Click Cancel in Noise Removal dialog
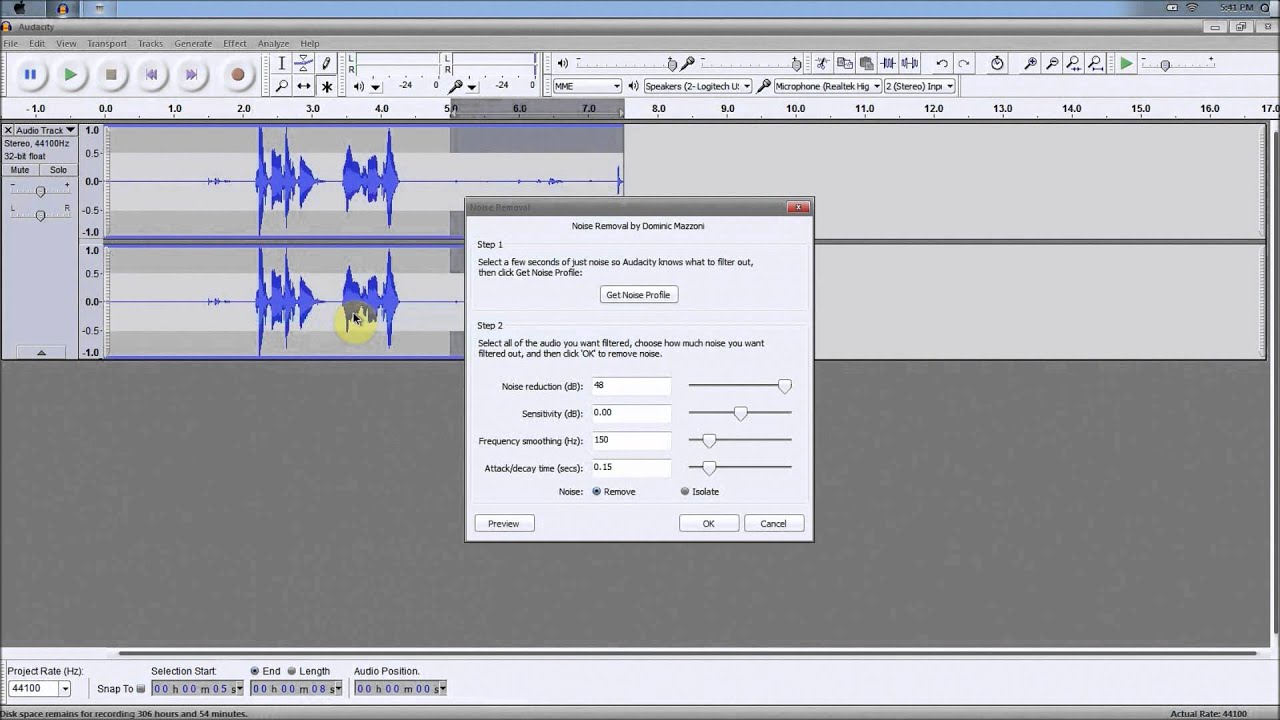1280x720 pixels. point(773,523)
